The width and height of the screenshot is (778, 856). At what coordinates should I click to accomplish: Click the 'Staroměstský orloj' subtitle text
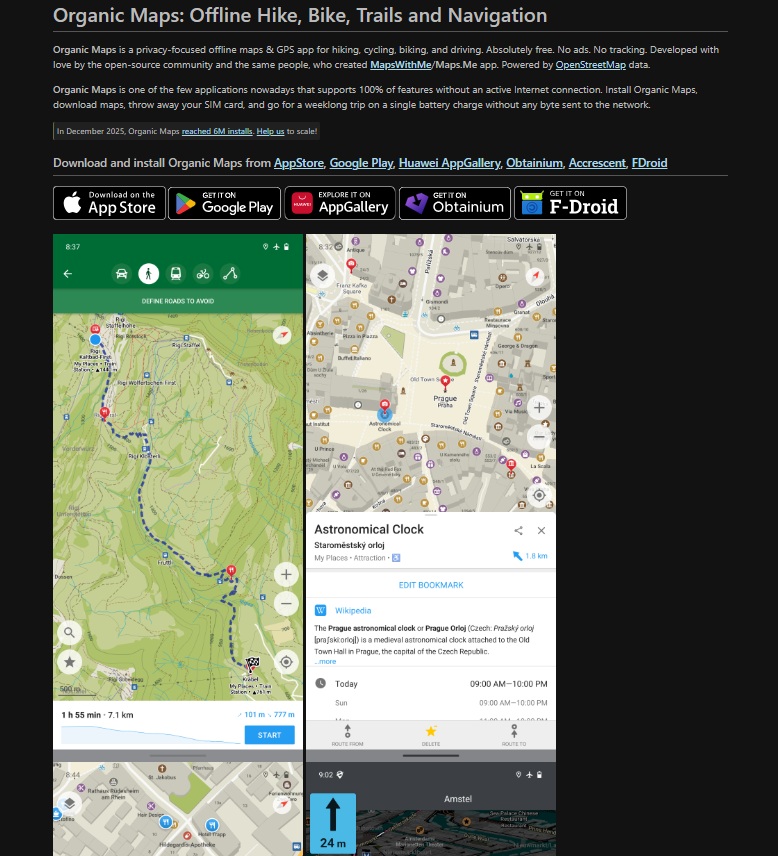(x=349, y=545)
